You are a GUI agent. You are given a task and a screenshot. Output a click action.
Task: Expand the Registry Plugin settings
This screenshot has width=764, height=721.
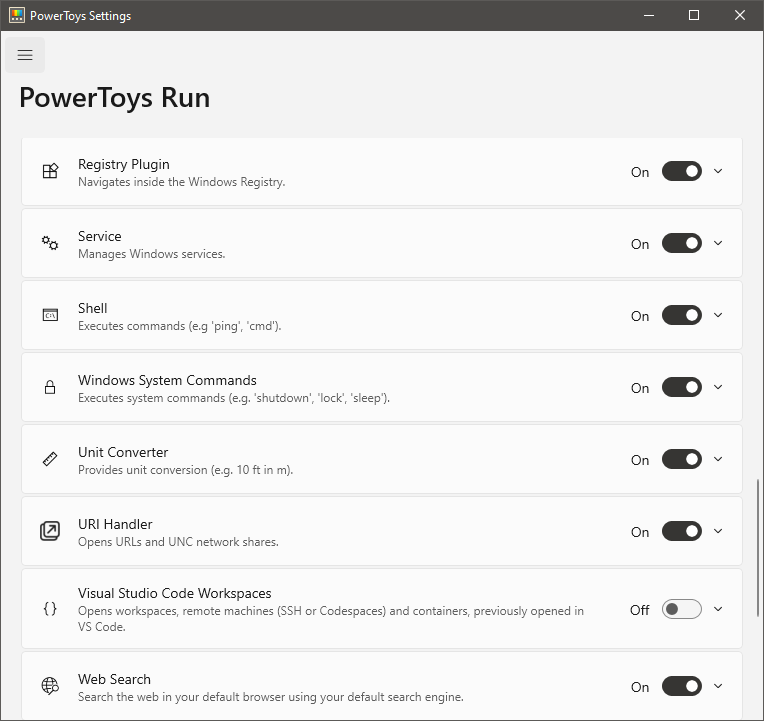click(718, 171)
